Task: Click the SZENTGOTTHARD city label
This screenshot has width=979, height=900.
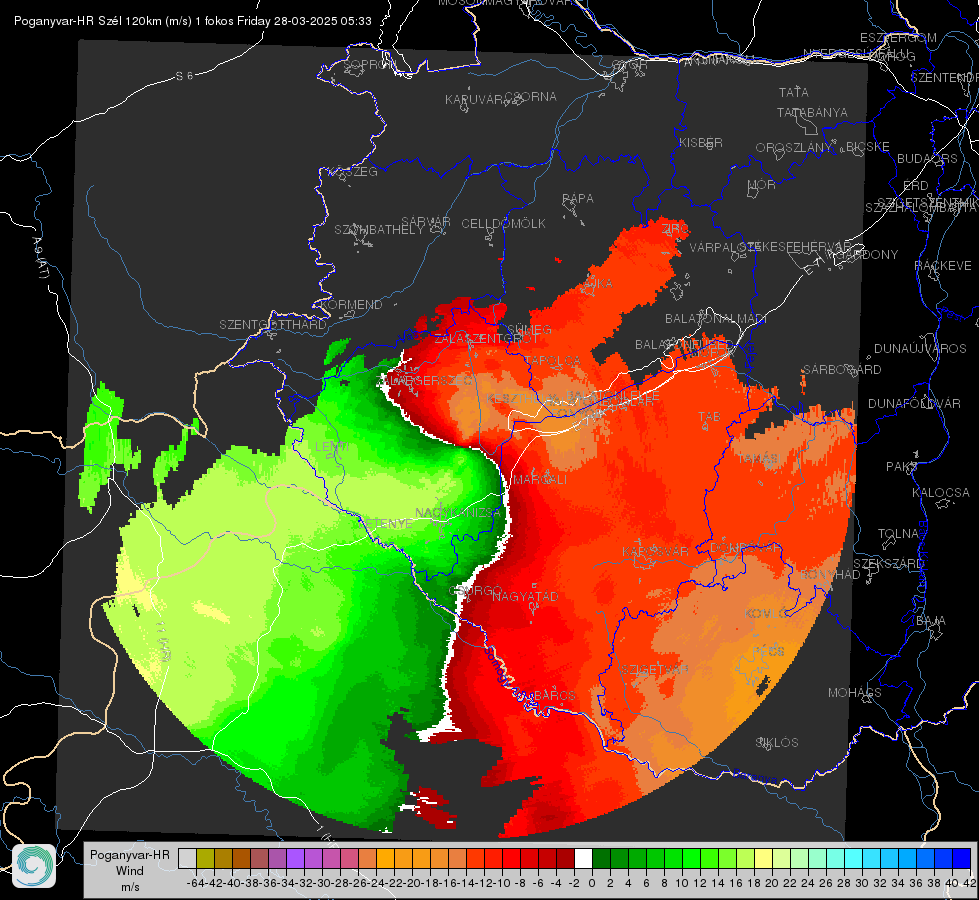Action: pos(273,325)
